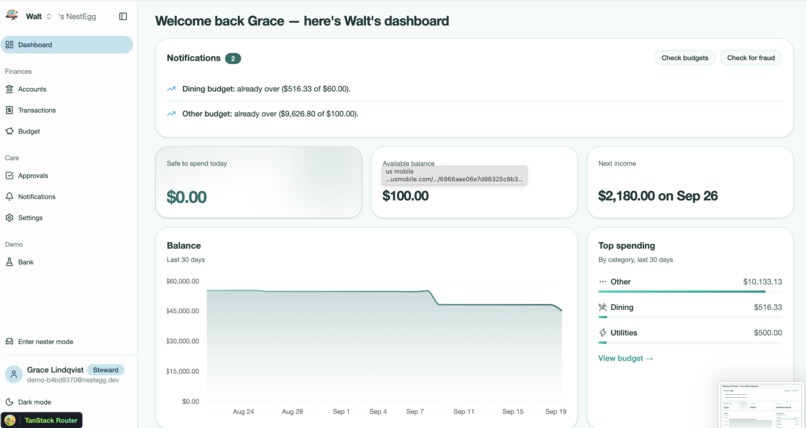Click trend icon beside Dining budget alert
Screen dimensions: 806x428
(171, 89)
